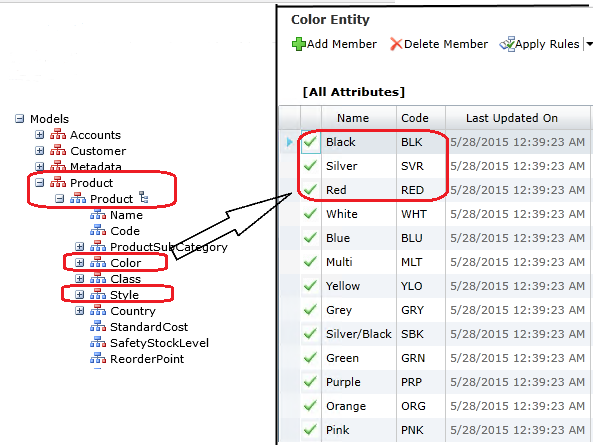Expand the Color entity node
Viewport: 596px width, 445px height.
(x=79, y=263)
